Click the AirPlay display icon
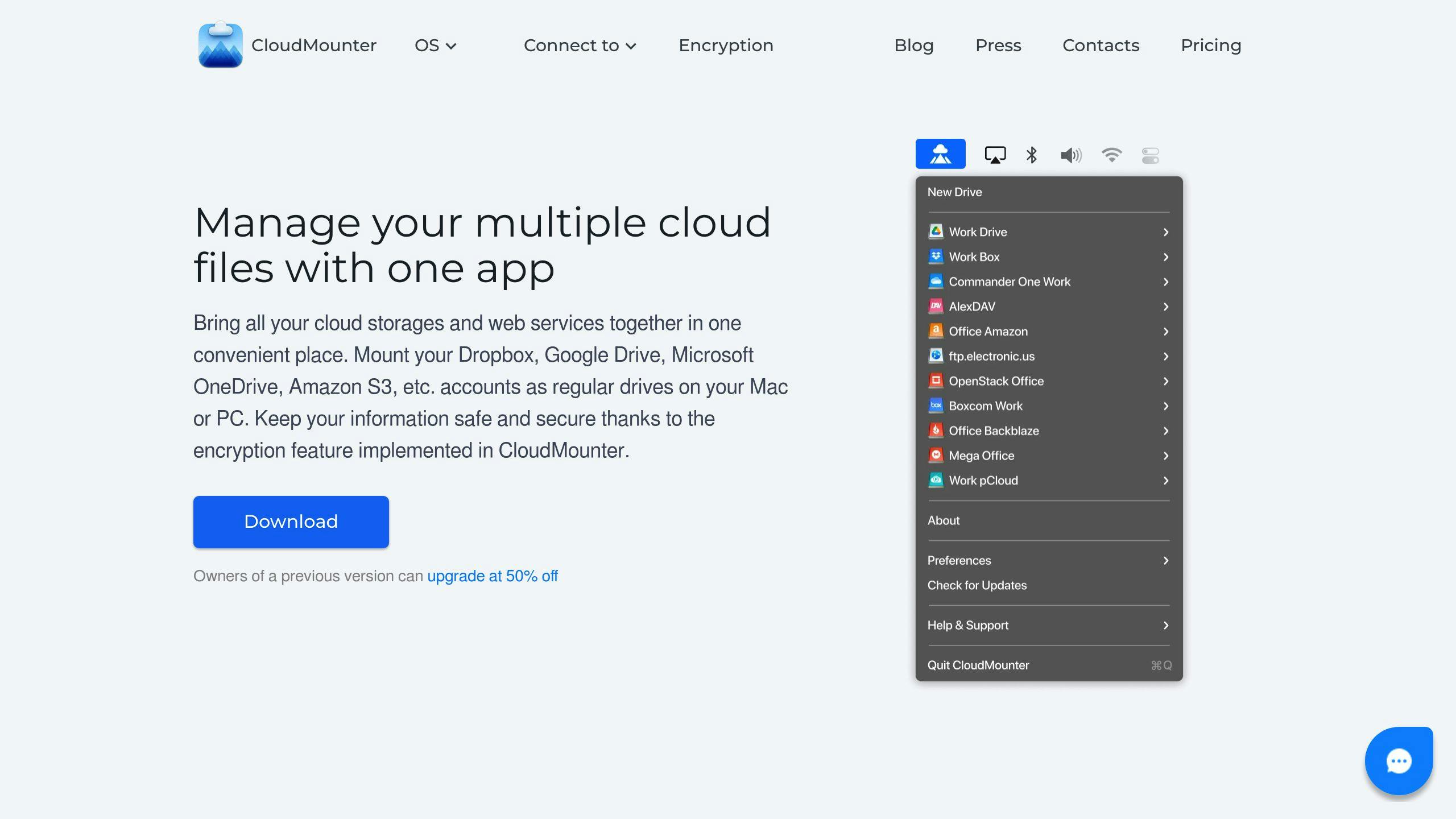 [995, 155]
